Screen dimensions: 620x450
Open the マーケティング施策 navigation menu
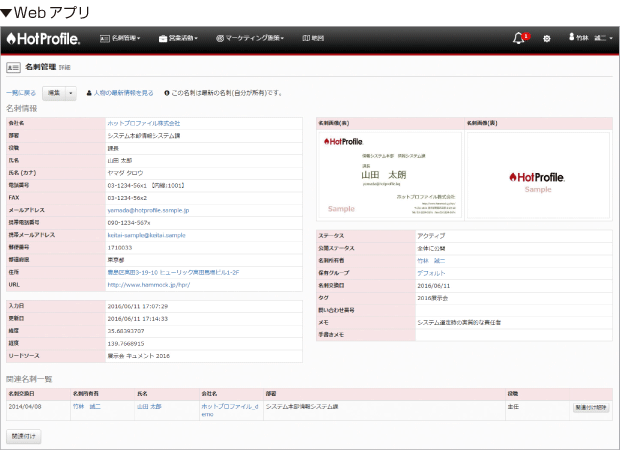[250, 38]
